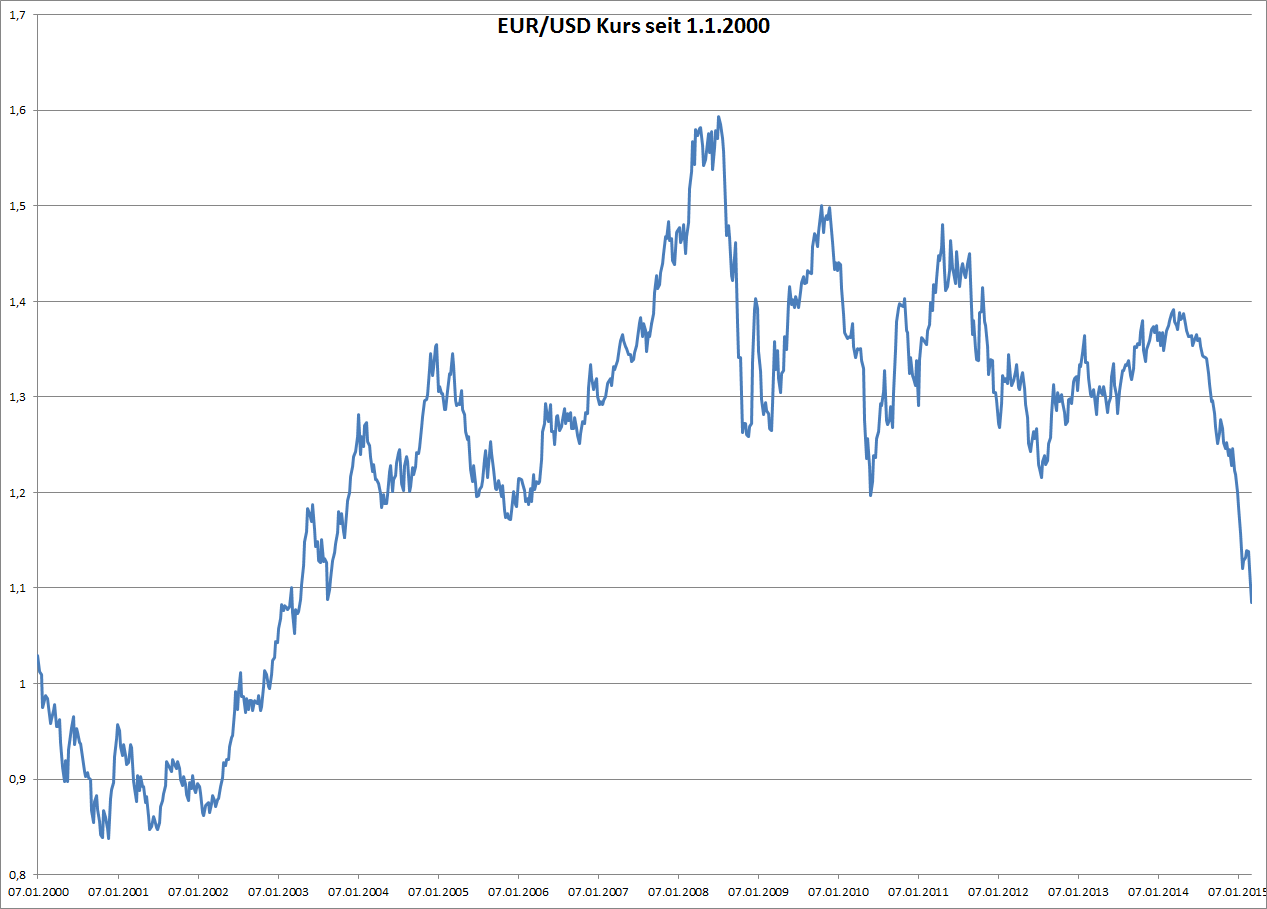Click x-axis date 07.01.2011
The width and height of the screenshot is (1267, 909).
coord(918,891)
